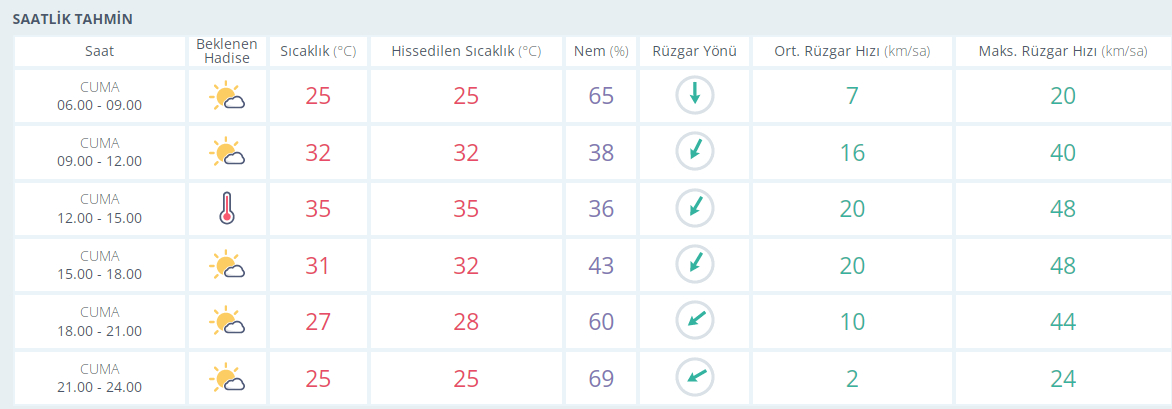Click the average wind speed value 16

[851, 153]
